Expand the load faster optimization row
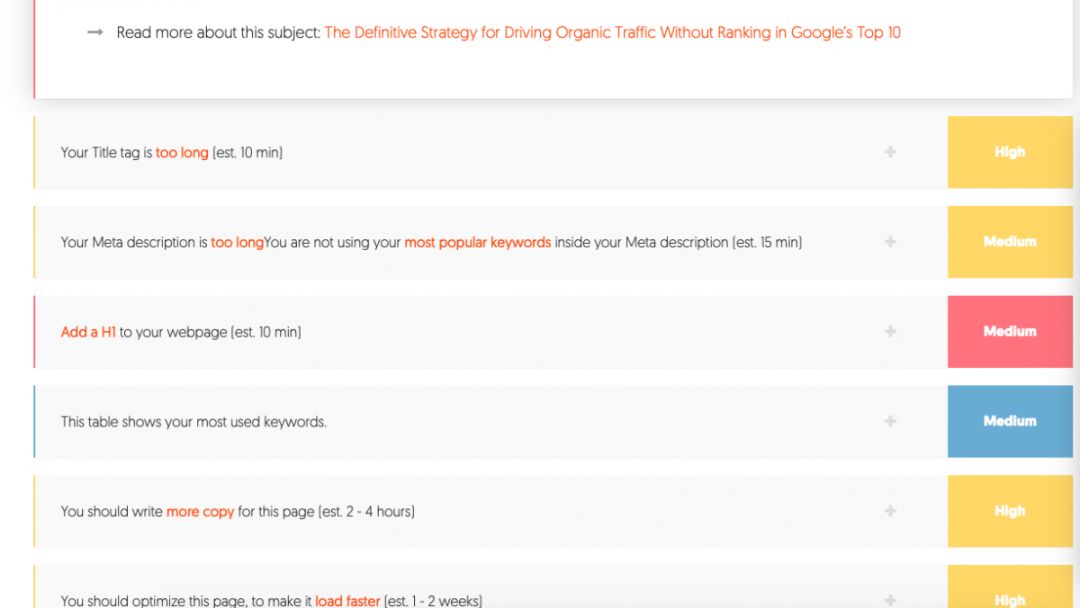 (890, 600)
